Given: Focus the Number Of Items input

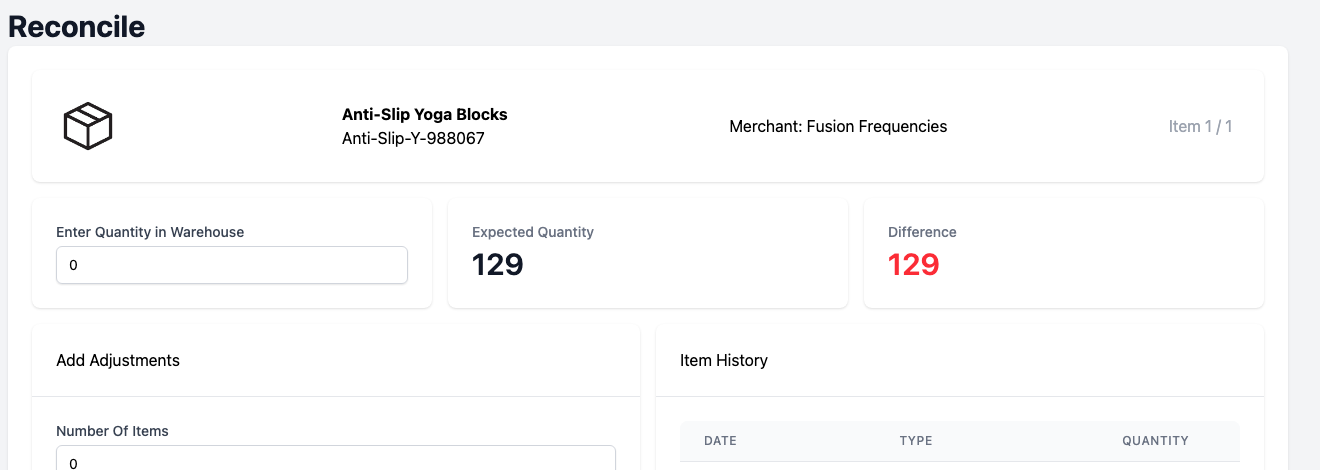Looking at the screenshot, I should pos(336,458).
